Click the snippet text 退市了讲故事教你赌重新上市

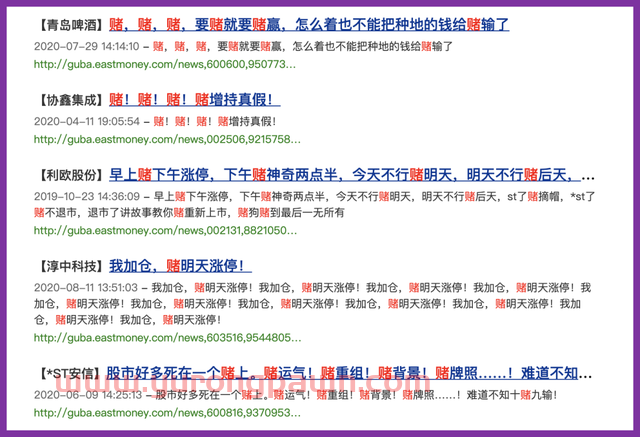click(157, 213)
